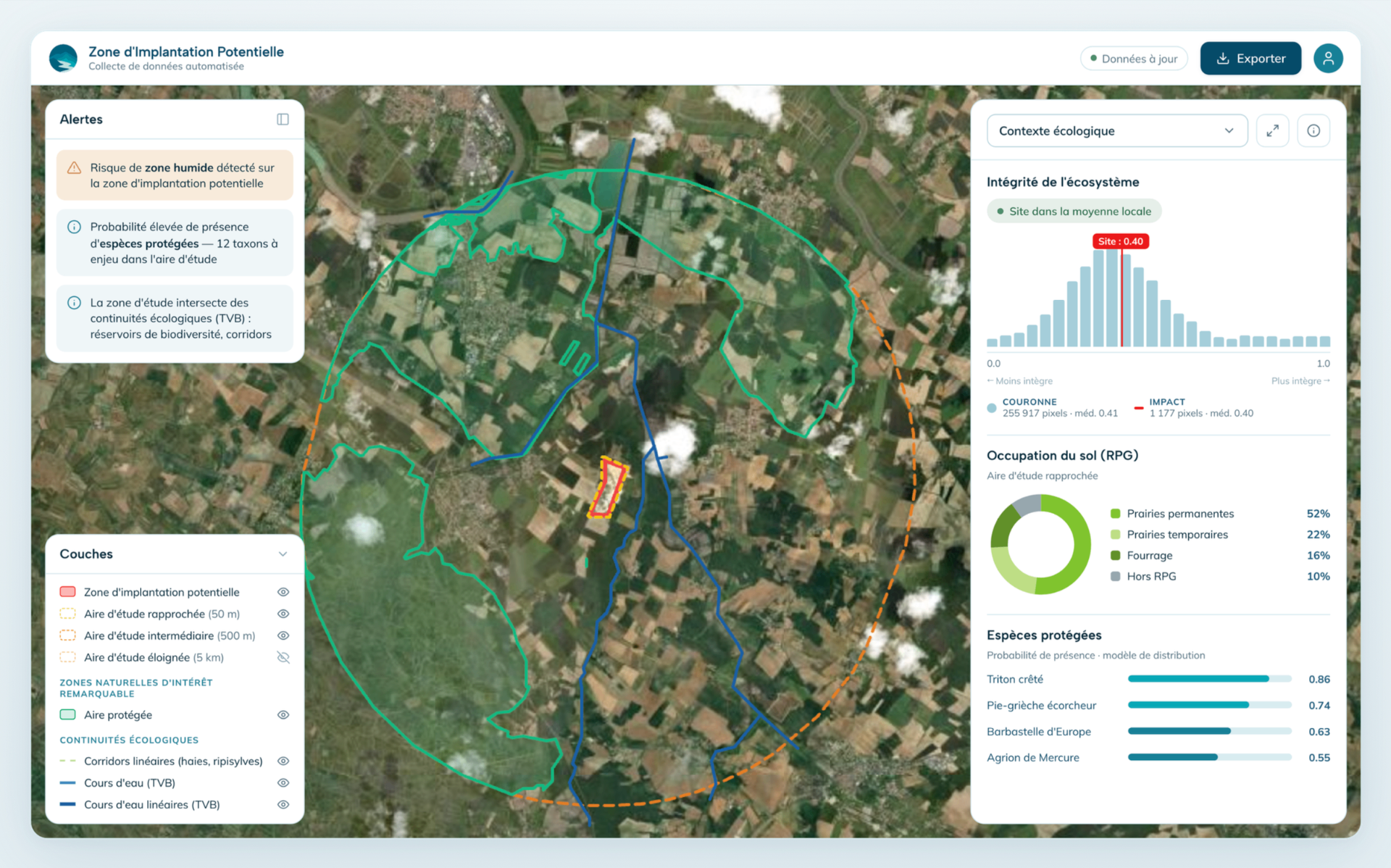
Task: Click the Fourrage legend square
Action: click(x=1116, y=556)
